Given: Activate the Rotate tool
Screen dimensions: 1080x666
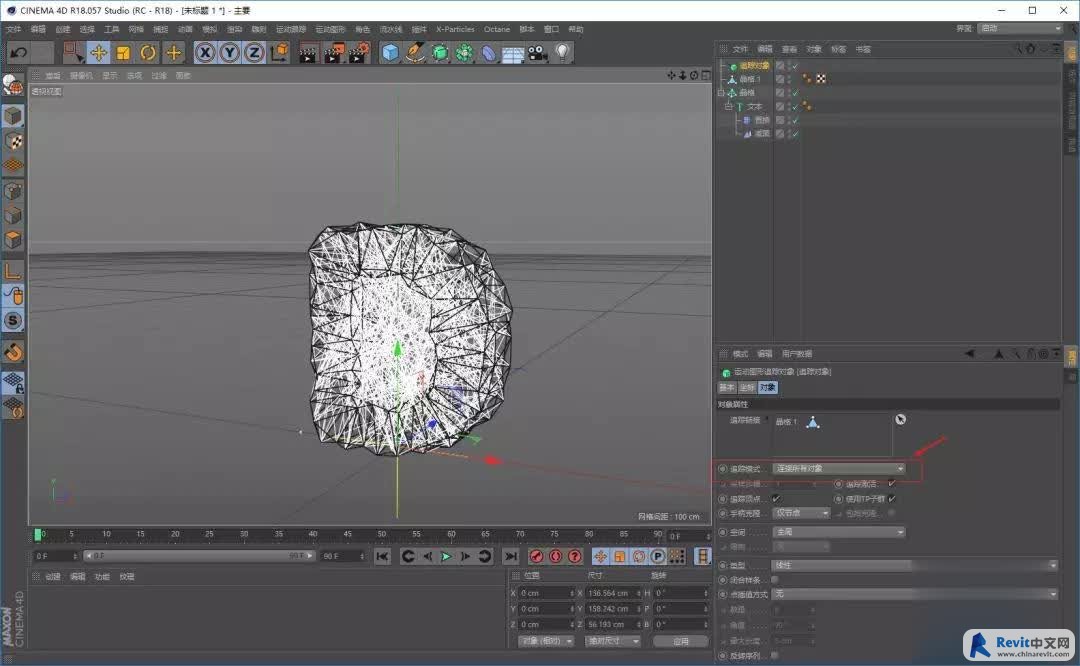Looking at the screenshot, I should (148, 52).
